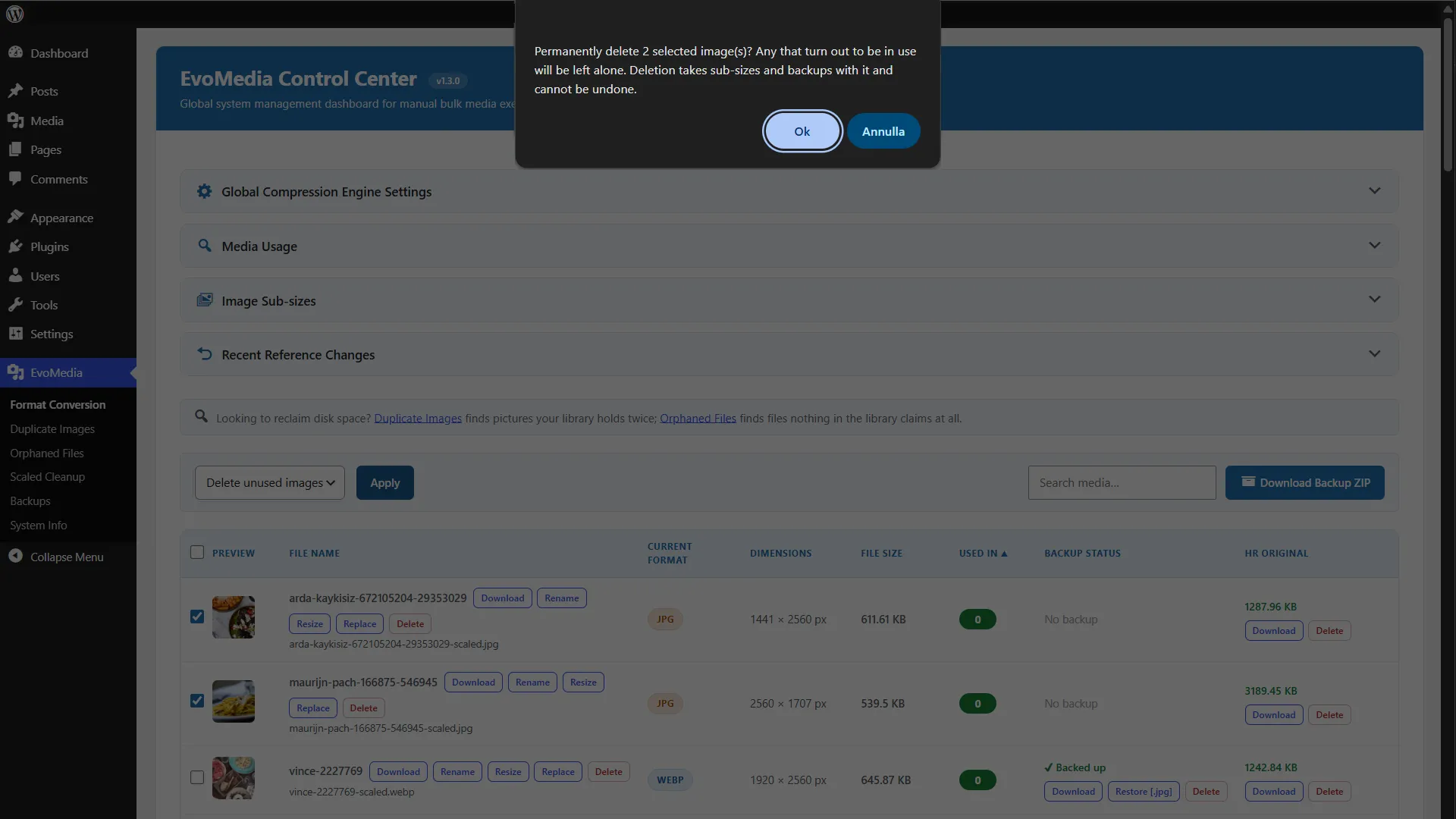Click Download for arda-kaykisiz file
This screenshot has width=1456, height=819.
(503, 598)
